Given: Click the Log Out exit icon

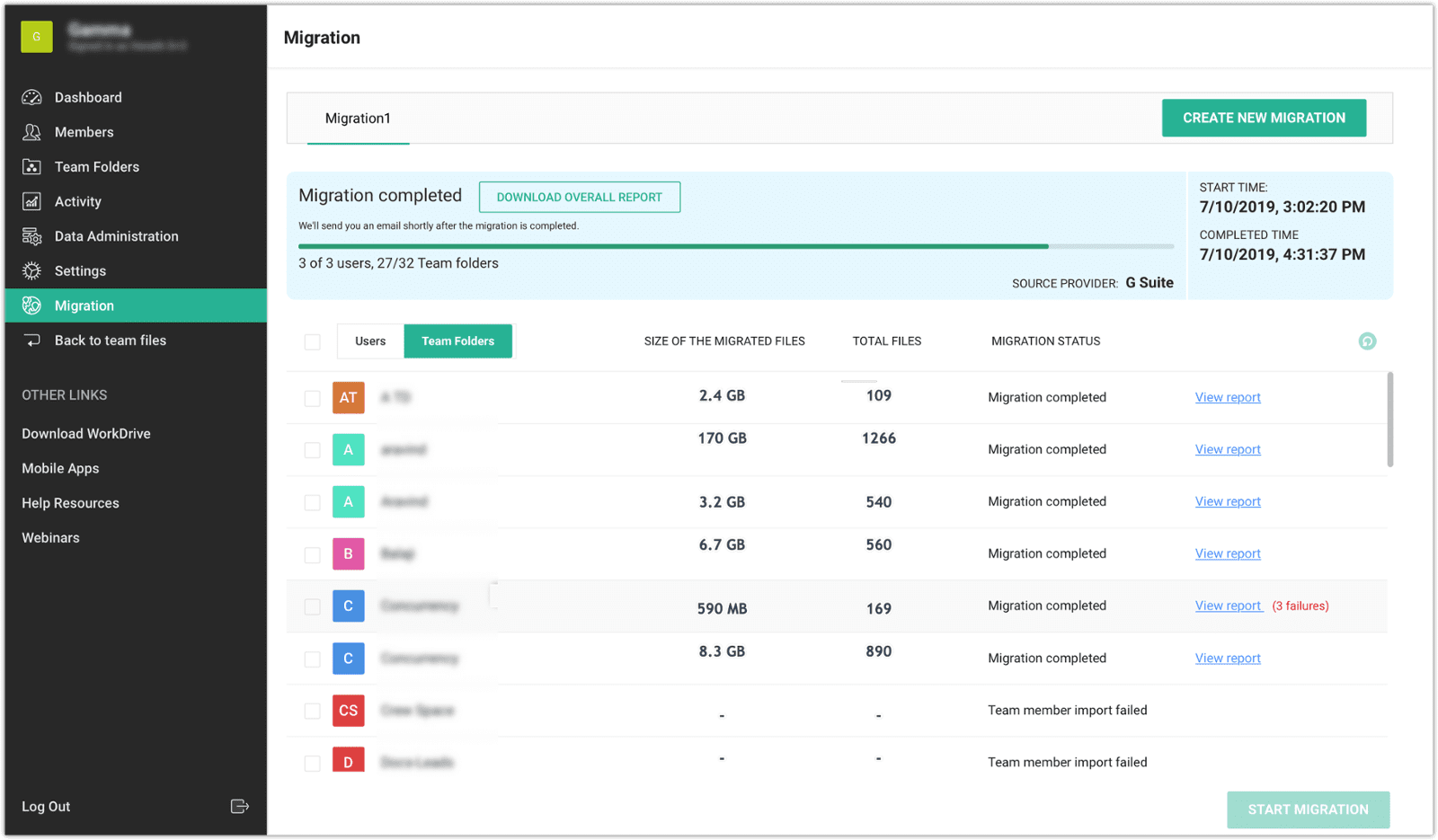Looking at the screenshot, I should point(239,807).
